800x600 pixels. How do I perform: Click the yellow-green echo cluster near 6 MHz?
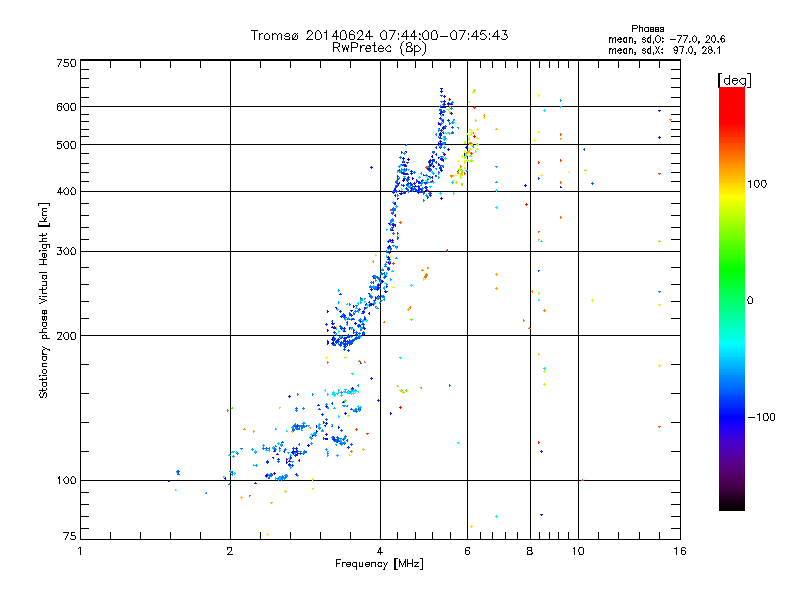pyautogui.click(x=465, y=156)
